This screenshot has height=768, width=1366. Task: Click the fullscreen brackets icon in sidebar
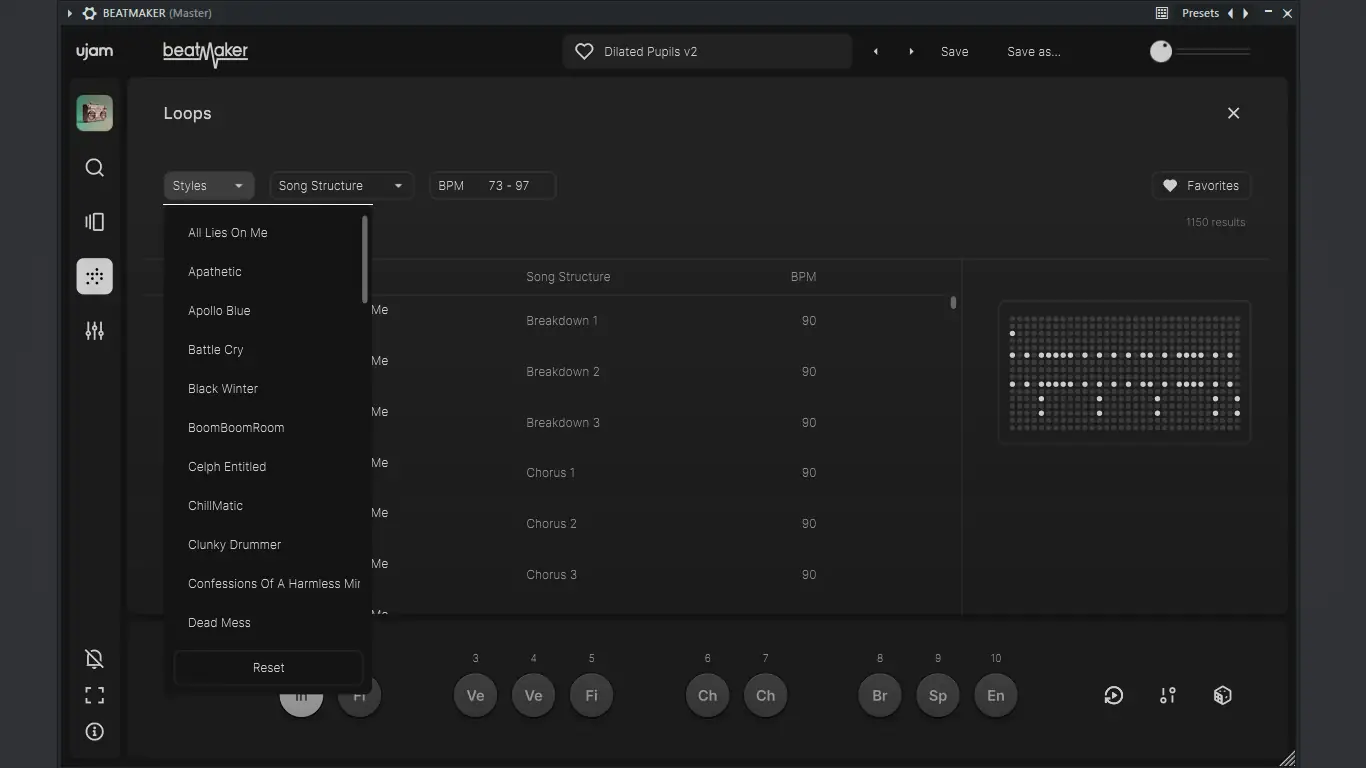click(x=94, y=695)
